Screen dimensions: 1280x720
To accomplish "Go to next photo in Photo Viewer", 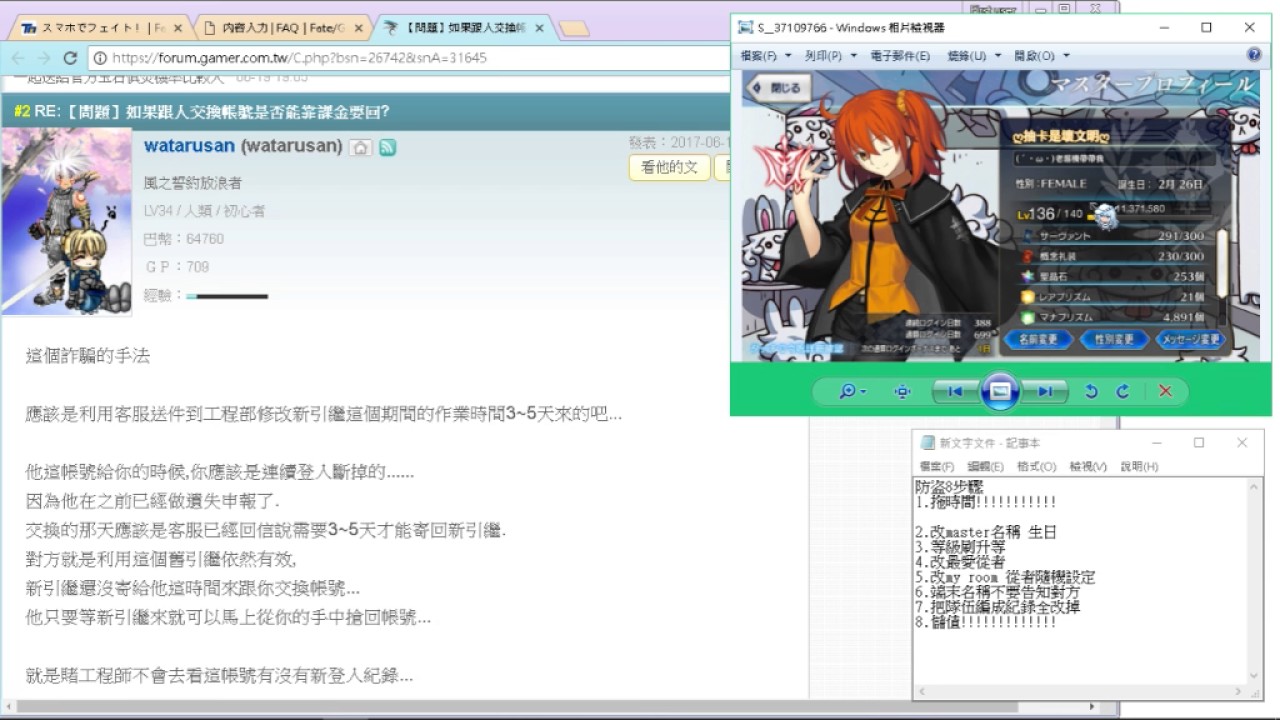I will [1044, 391].
